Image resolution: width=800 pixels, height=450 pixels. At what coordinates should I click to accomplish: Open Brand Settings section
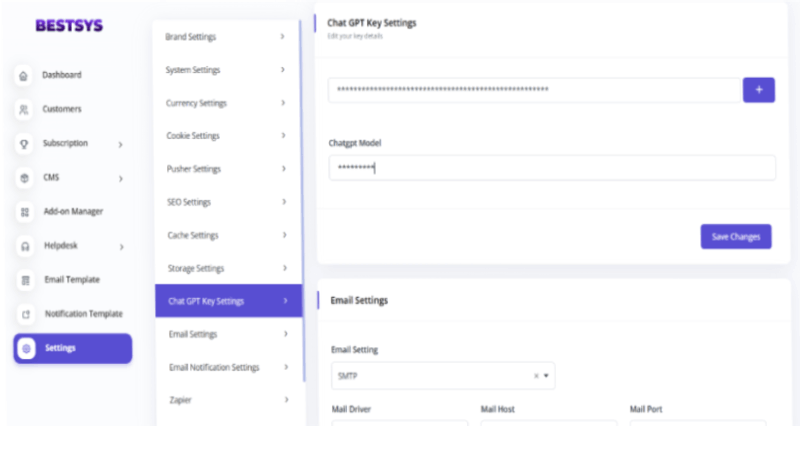(226, 37)
